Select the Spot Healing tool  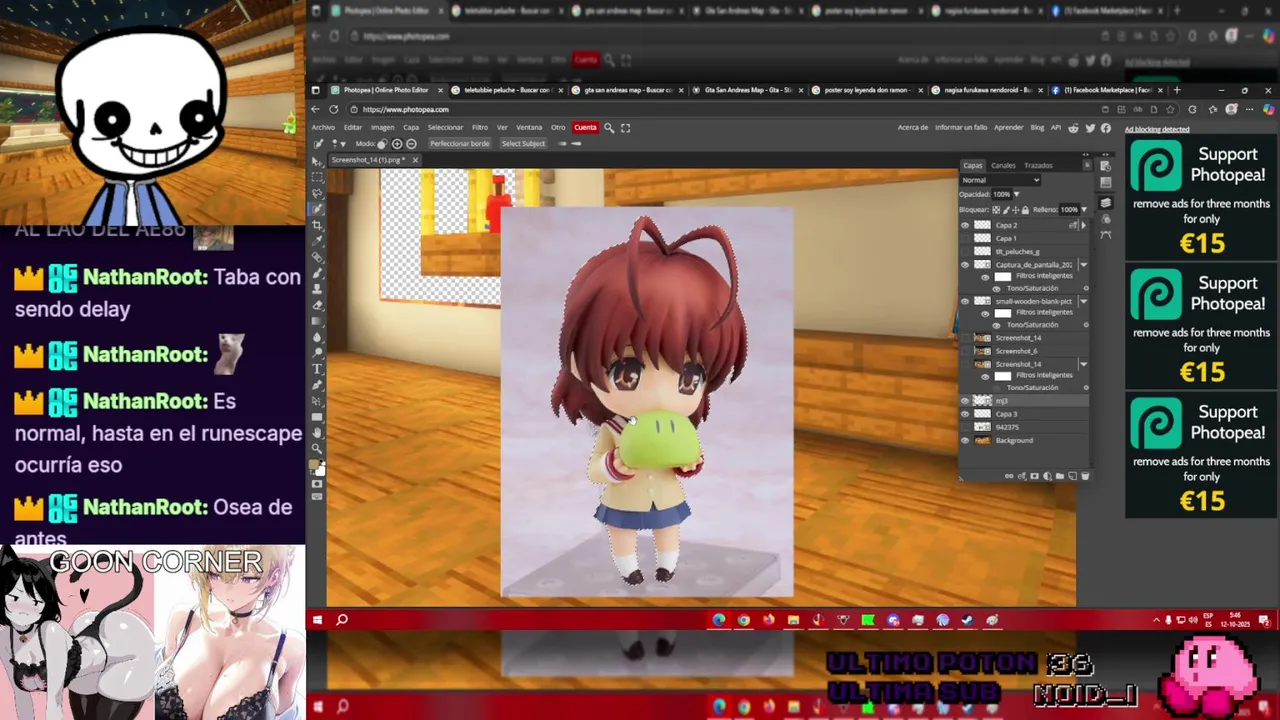(317, 259)
